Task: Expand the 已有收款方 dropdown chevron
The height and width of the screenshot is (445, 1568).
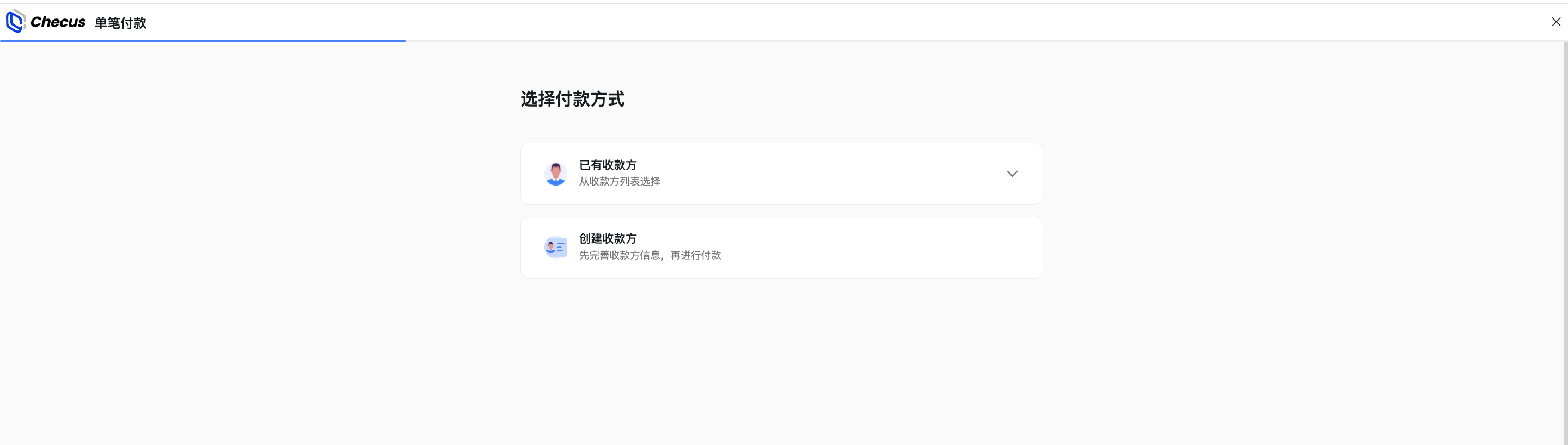Action: click(1012, 174)
